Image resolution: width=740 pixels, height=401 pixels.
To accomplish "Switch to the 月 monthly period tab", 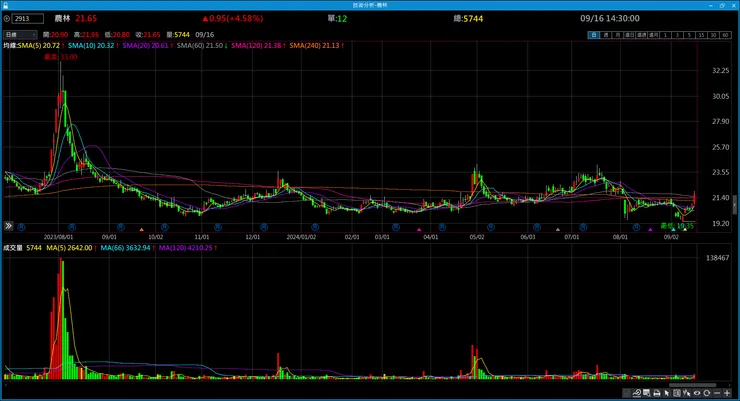I will click(x=618, y=35).
